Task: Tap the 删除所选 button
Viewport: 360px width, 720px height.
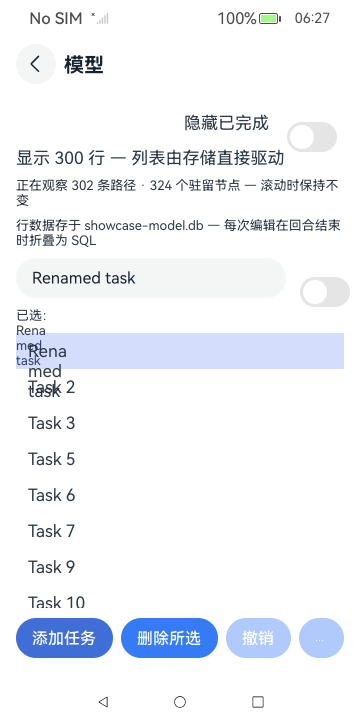Action: (x=169, y=638)
